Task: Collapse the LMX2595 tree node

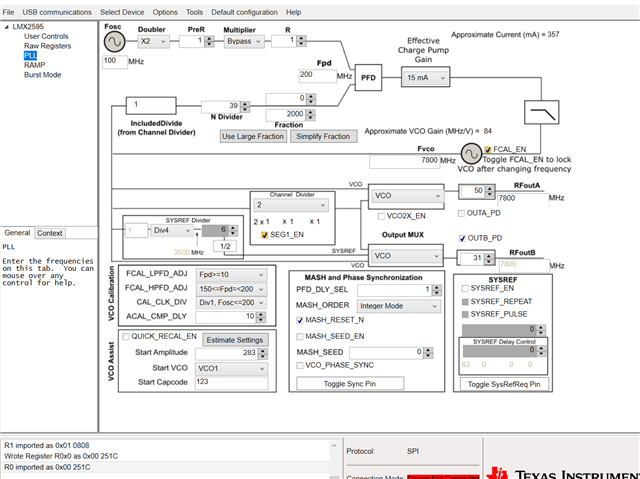Action: point(6,27)
